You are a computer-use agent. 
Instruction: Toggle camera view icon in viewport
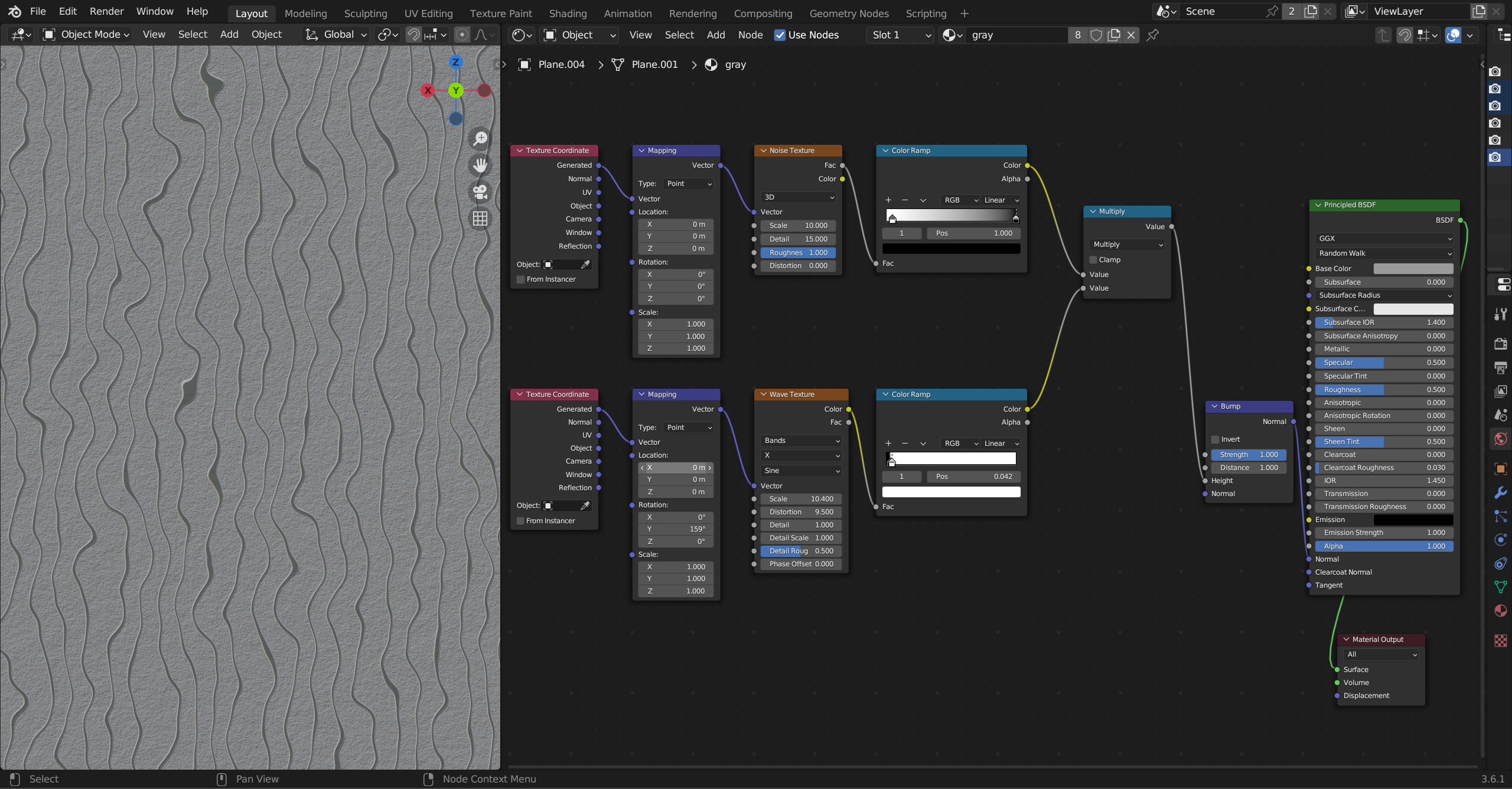(480, 192)
